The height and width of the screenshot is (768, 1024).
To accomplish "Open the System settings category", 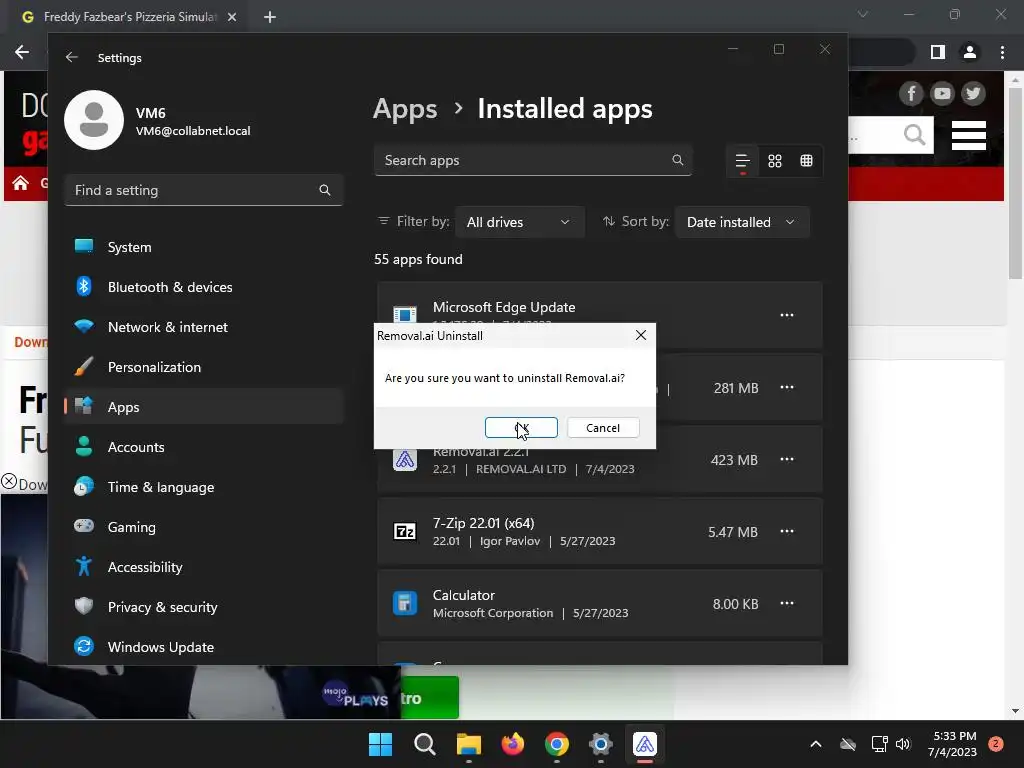I will click(204, 247).
